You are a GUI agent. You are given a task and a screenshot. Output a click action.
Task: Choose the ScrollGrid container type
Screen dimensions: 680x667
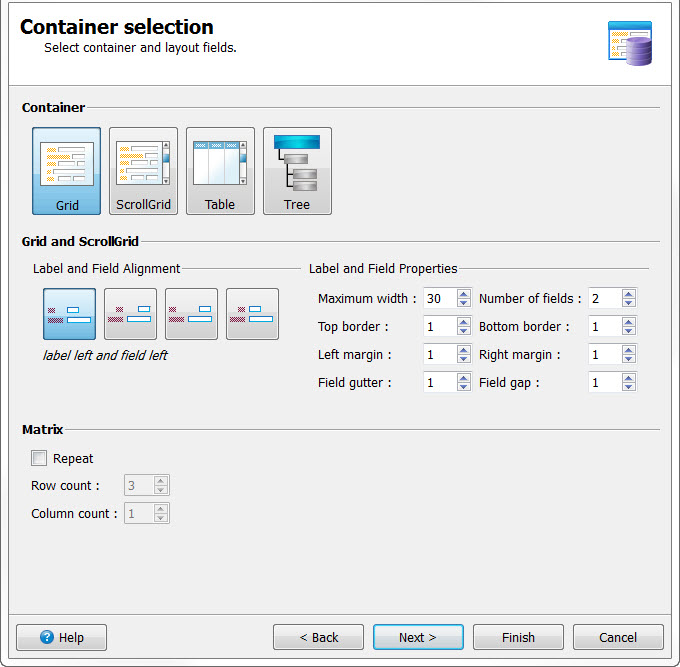click(143, 171)
